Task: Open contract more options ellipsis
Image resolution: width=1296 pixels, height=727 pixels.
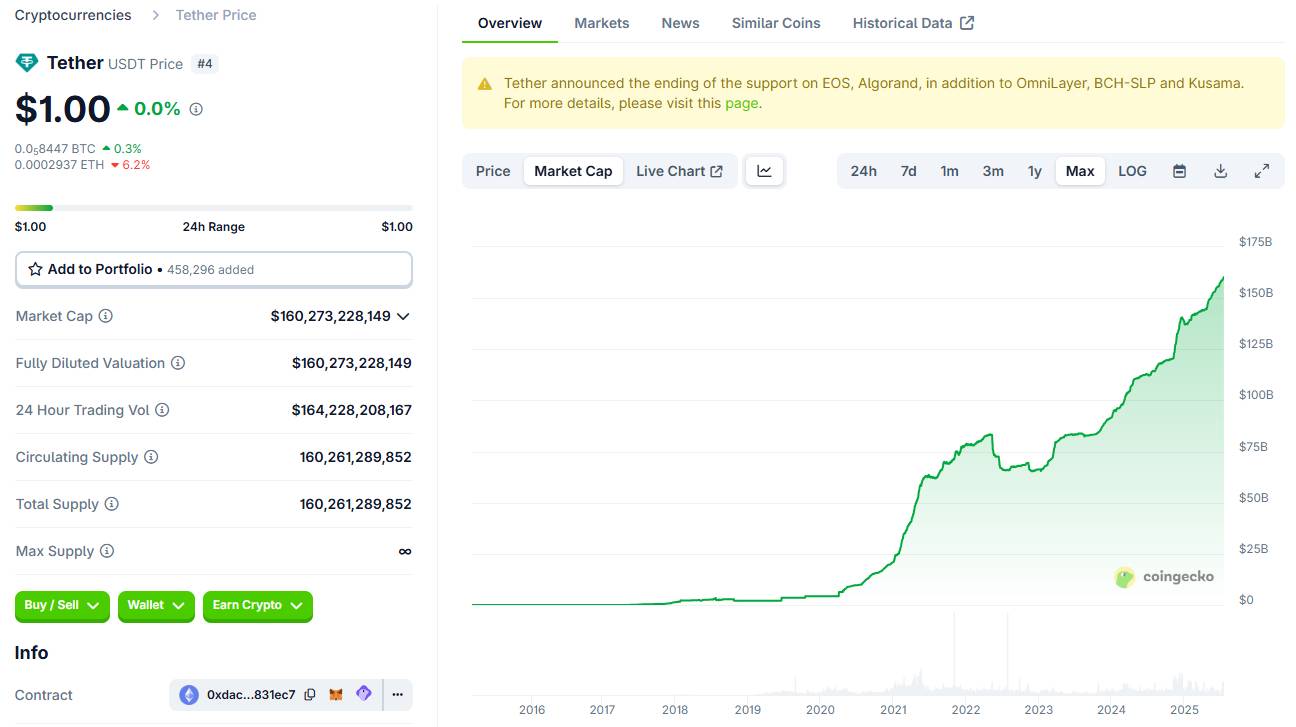Action: (x=397, y=694)
